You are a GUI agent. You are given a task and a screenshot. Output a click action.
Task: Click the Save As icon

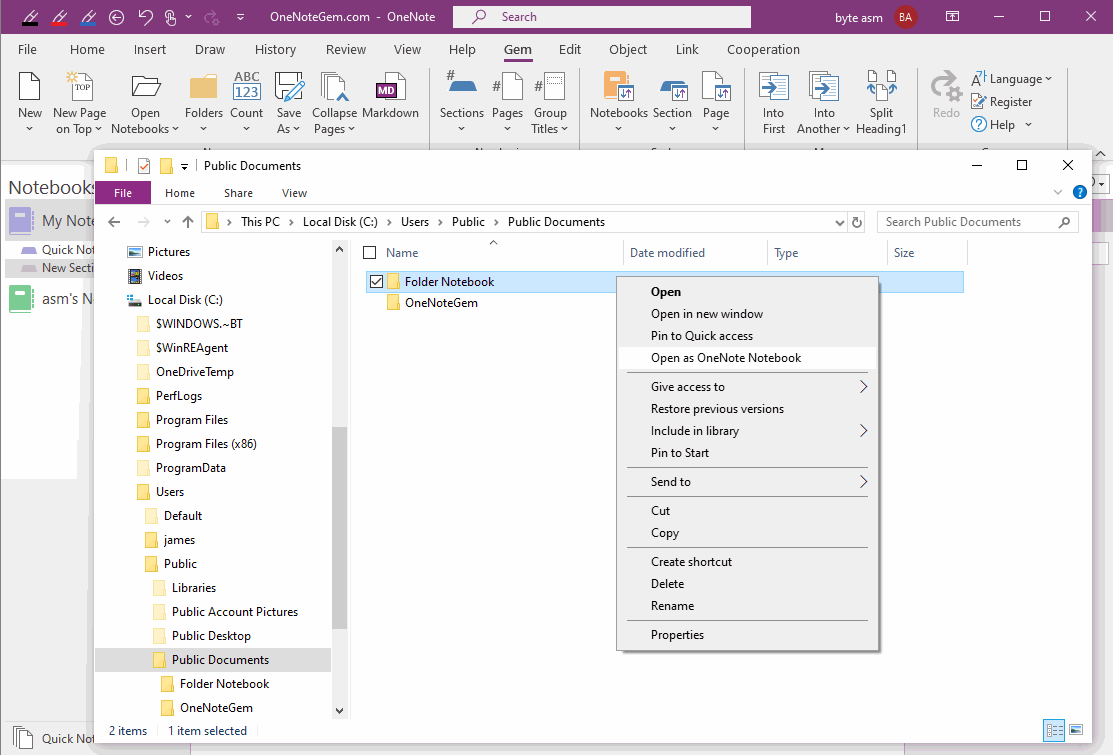pos(289,87)
